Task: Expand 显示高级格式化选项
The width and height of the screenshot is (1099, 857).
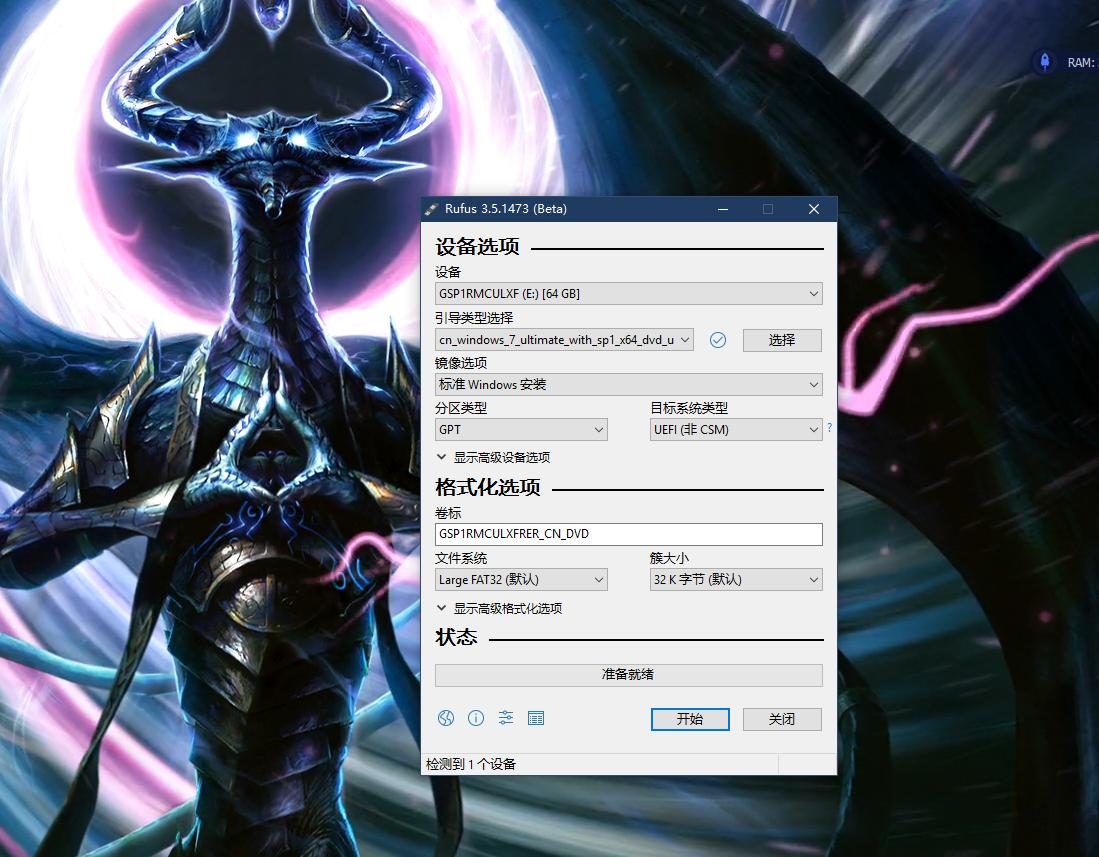Action: (x=500, y=608)
